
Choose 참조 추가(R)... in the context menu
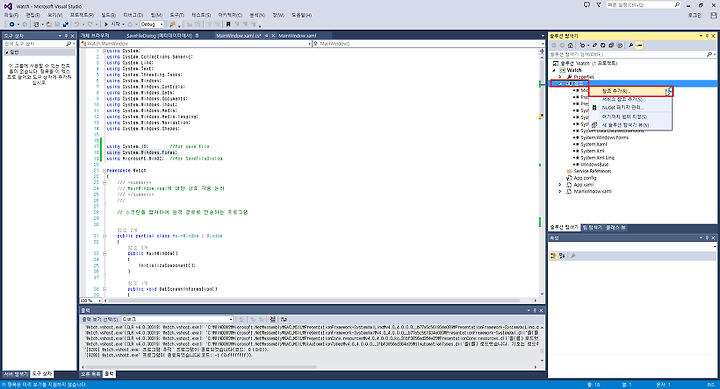click(x=630, y=91)
